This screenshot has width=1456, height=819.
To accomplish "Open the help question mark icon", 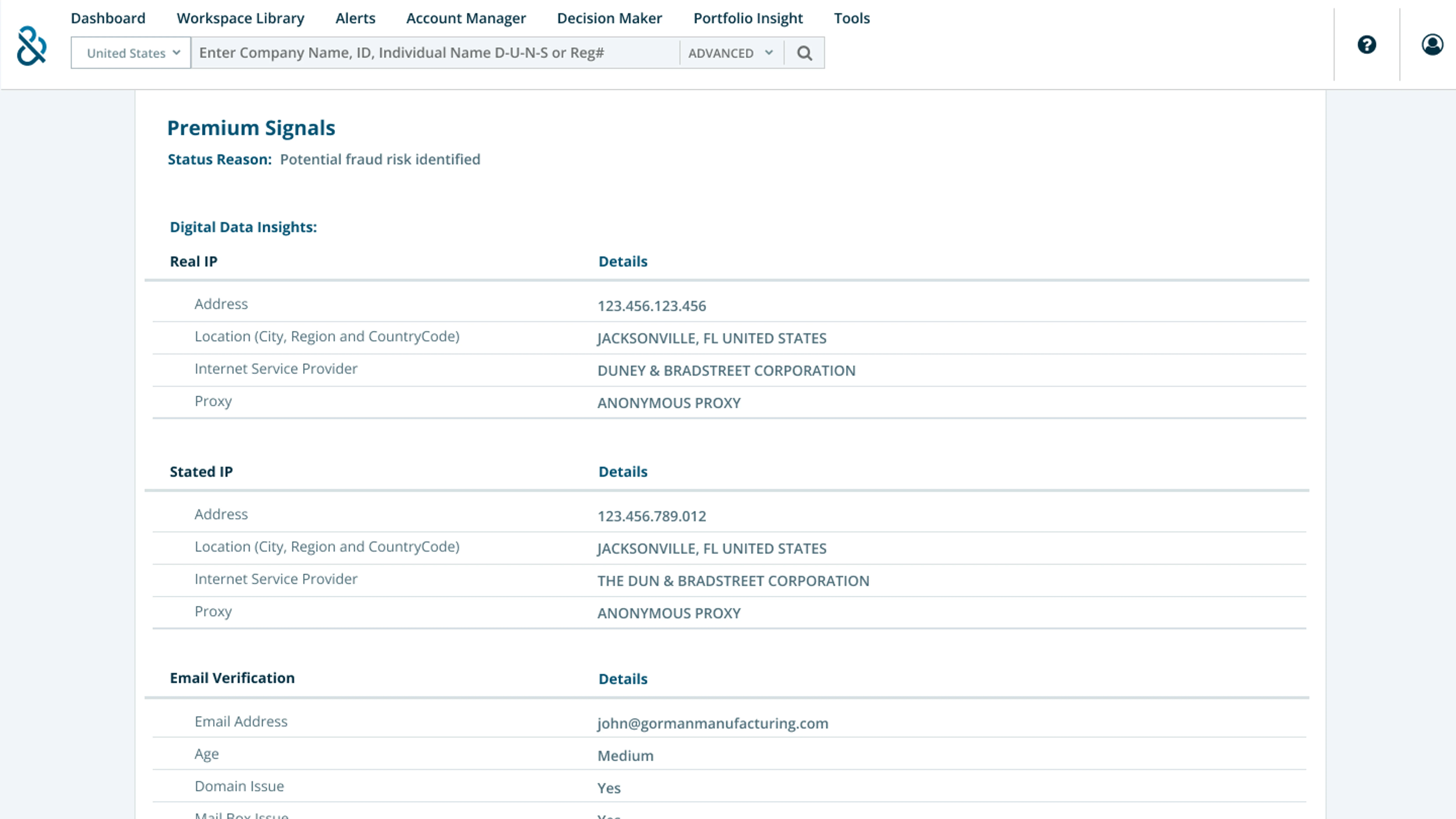I will click(x=1367, y=45).
